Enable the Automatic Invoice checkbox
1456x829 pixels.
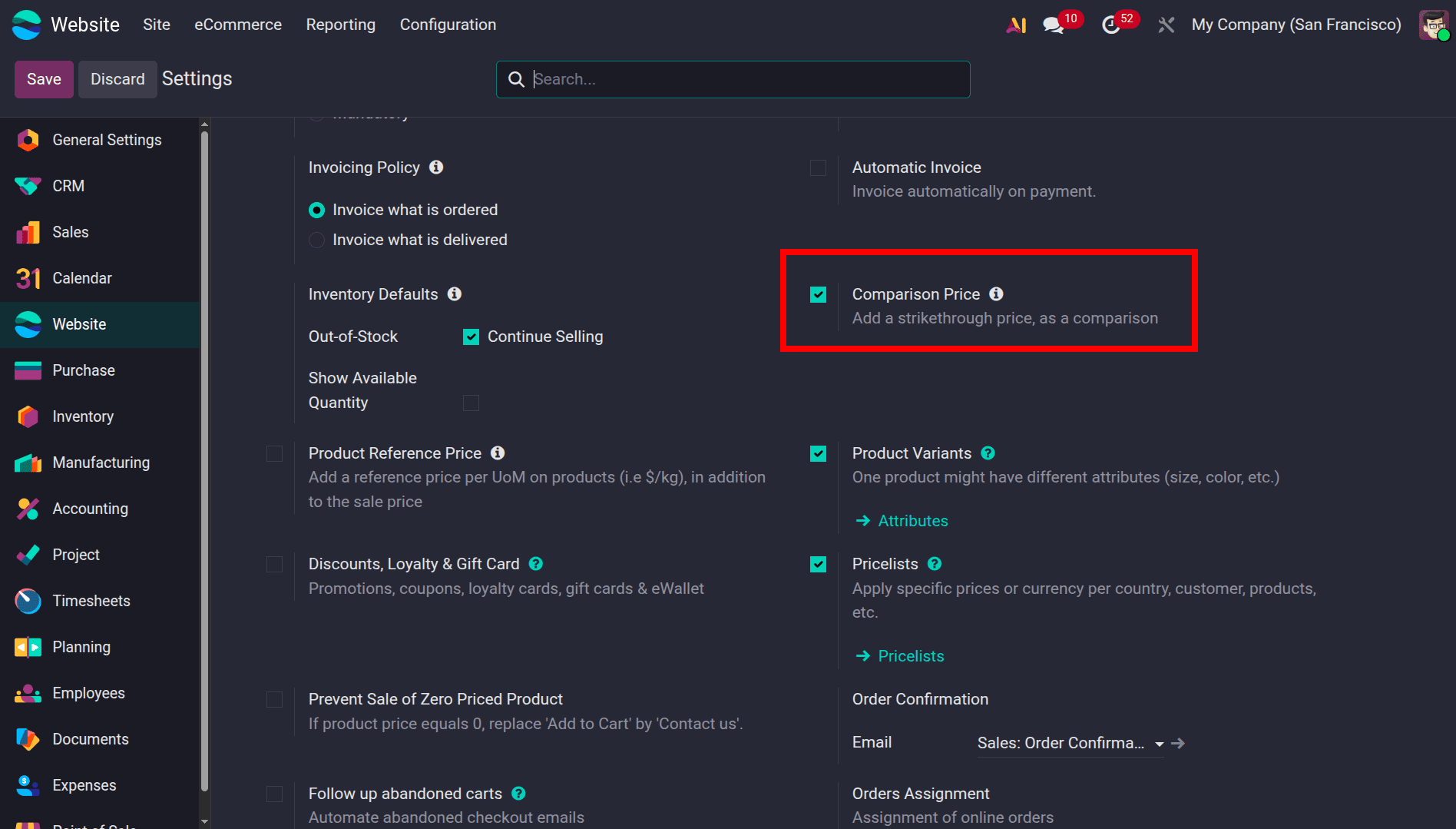coord(819,168)
